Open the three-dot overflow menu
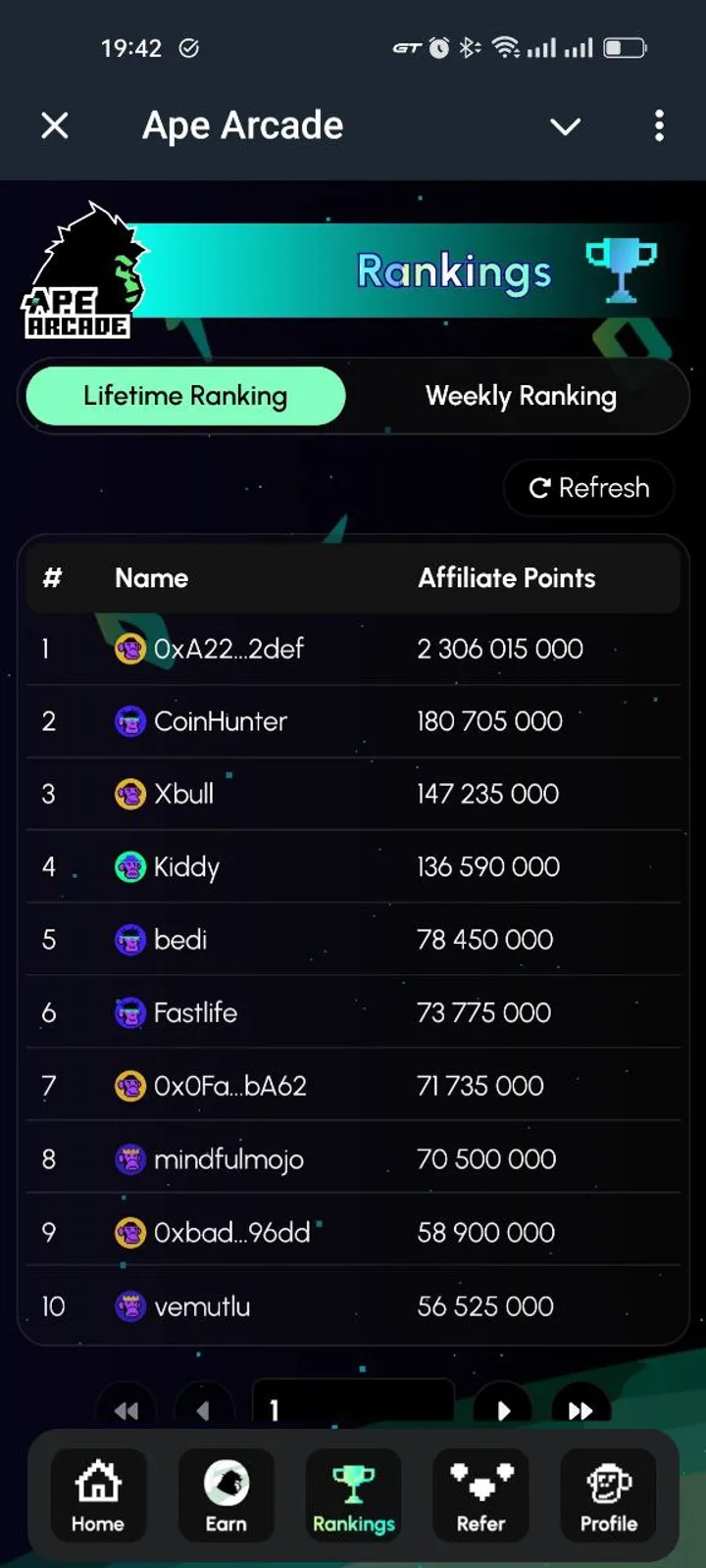This screenshot has height=1568, width=706. tap(659, 126)
